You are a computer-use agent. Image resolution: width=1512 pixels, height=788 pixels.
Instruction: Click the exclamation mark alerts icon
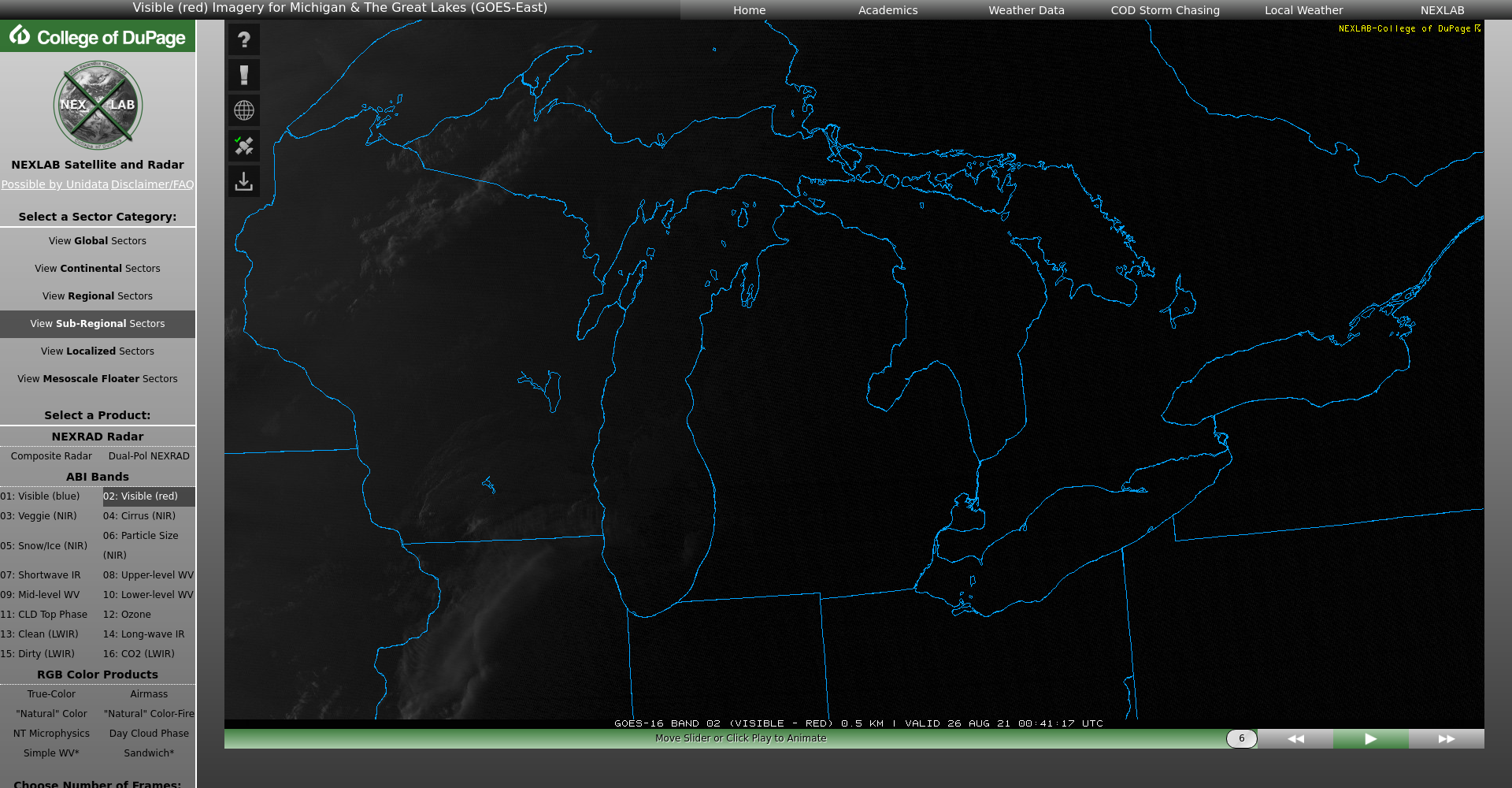(x=244, y=76)
